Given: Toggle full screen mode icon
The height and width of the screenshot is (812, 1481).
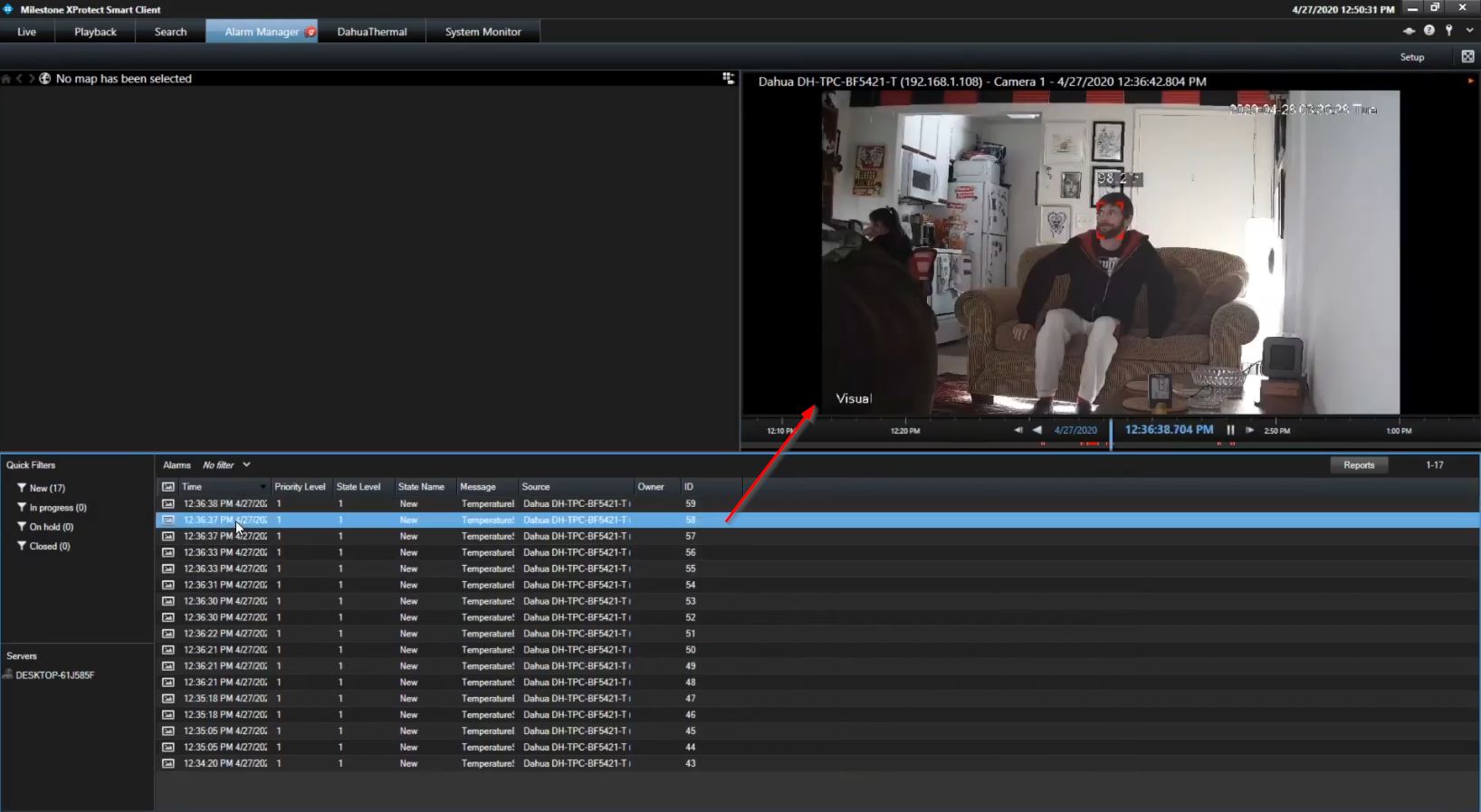Looking at the screenshot, I should tap(1467, 56).
